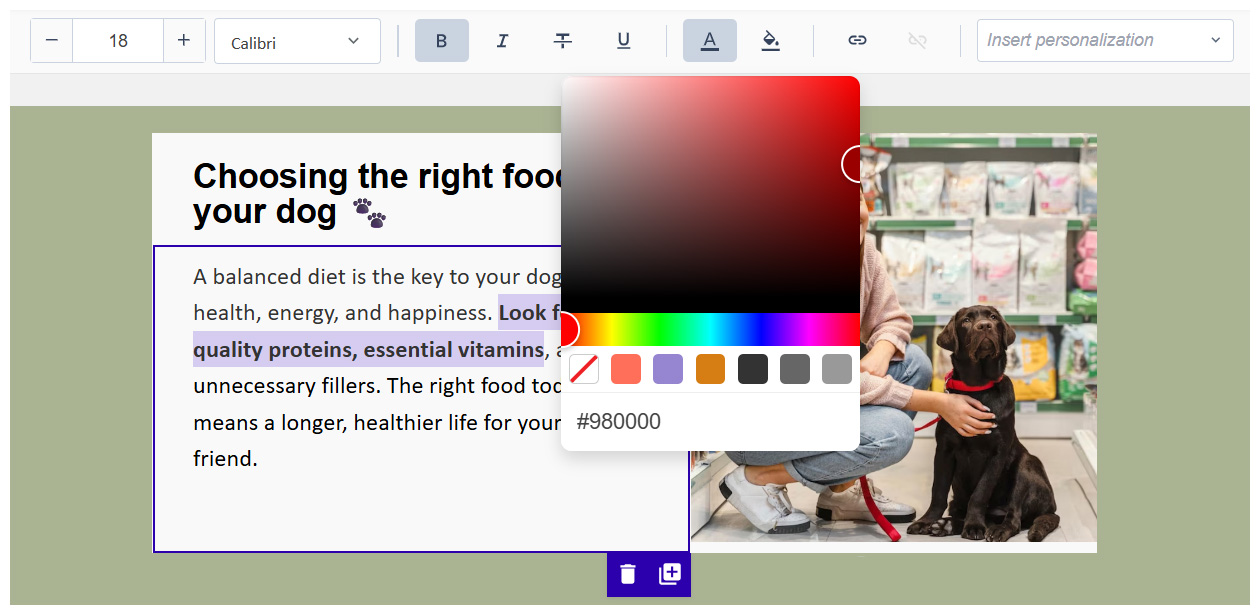Expand the Insert personalization dropdown
Viewport: 1260px width, 615px height.
click(1103, 41)
